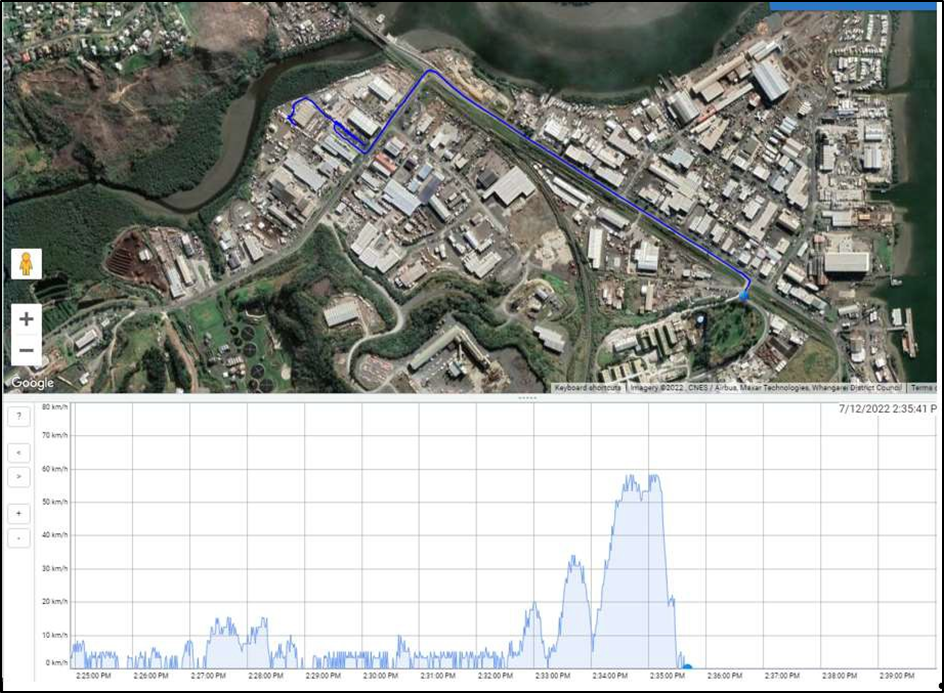Screen dimensions: 944x693
Task: Click the splitter handle between map and chart
Action: (x=527, y=398)
